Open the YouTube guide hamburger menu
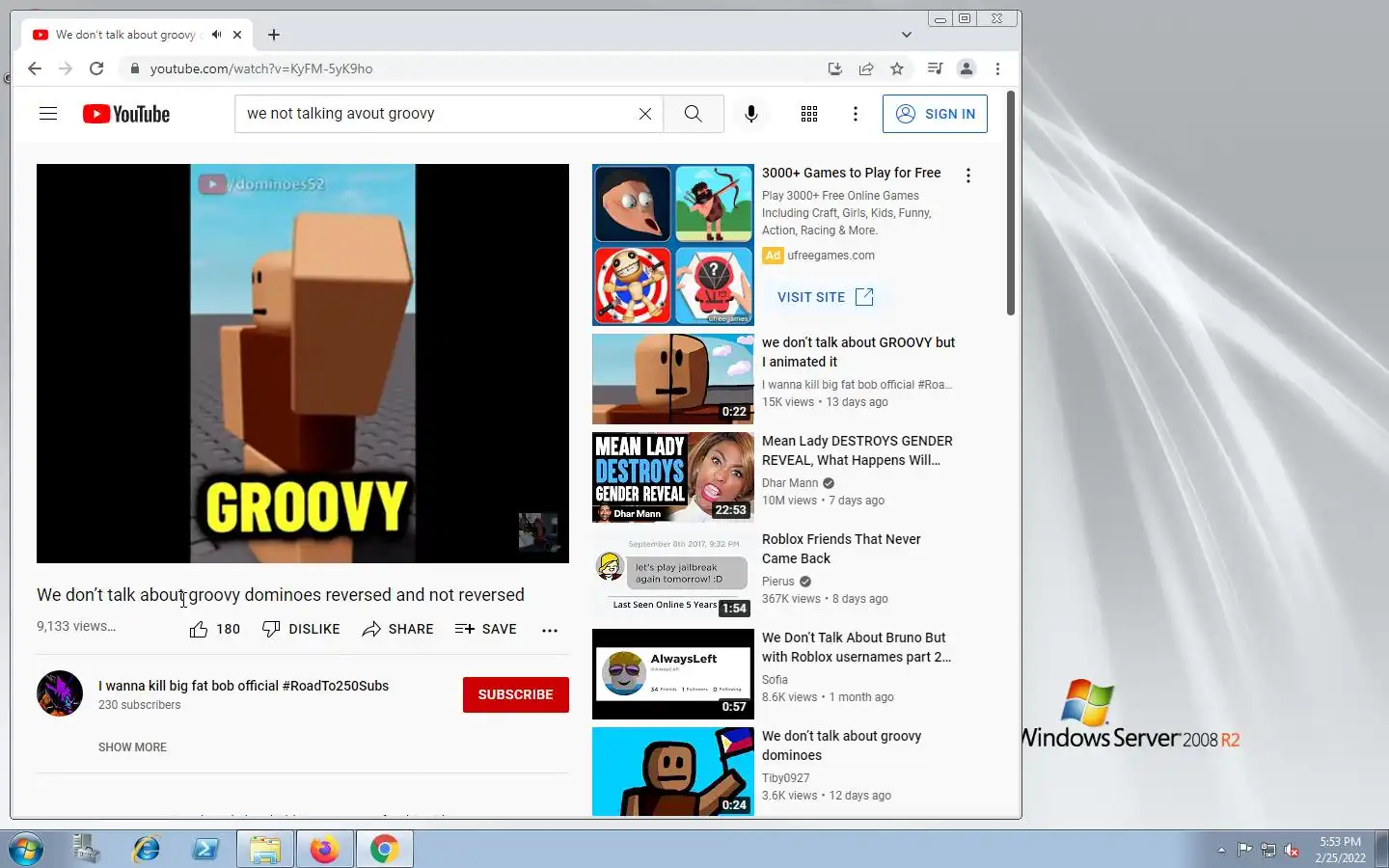The width and height of the screenshot is (1389, 868). (x=48, y=114)
